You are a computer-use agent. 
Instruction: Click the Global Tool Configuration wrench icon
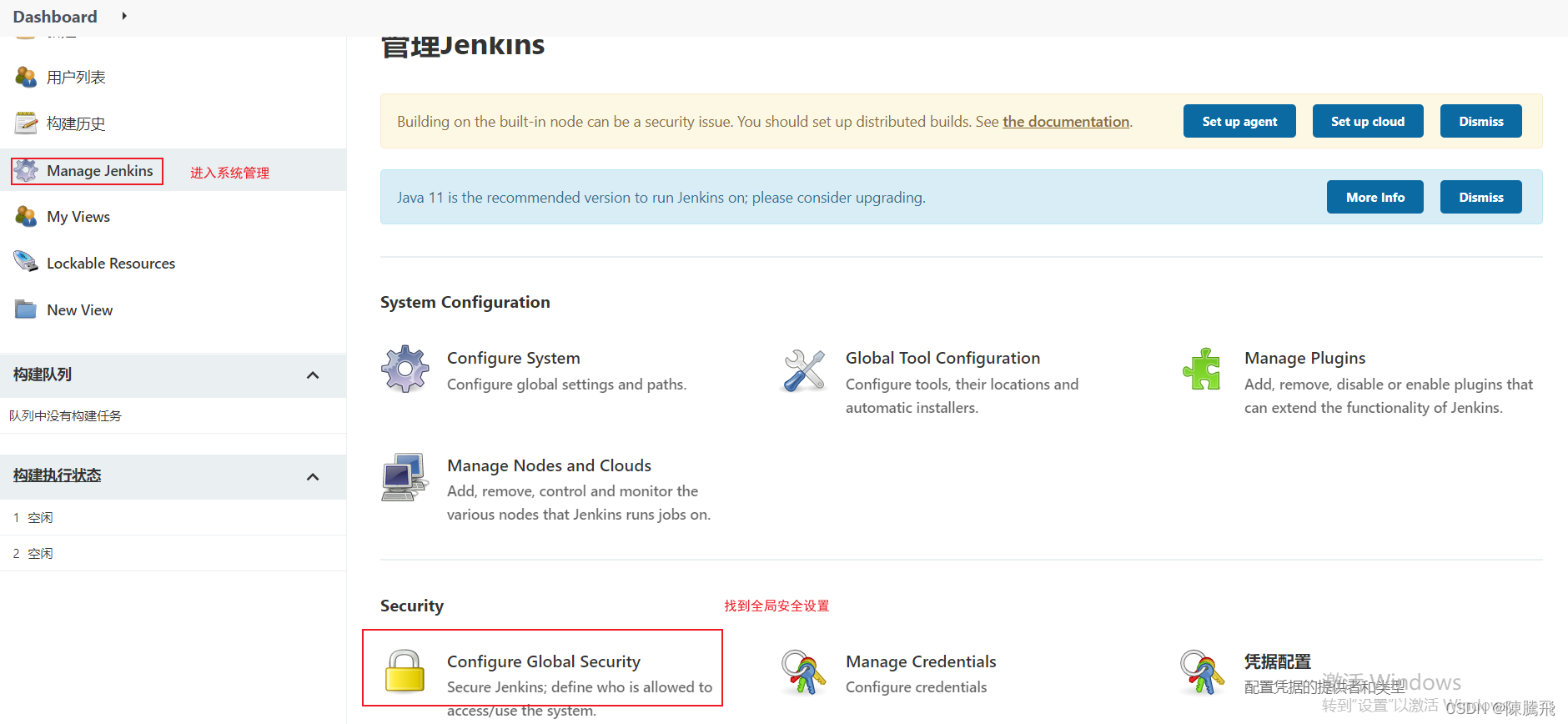coord(804,370)
